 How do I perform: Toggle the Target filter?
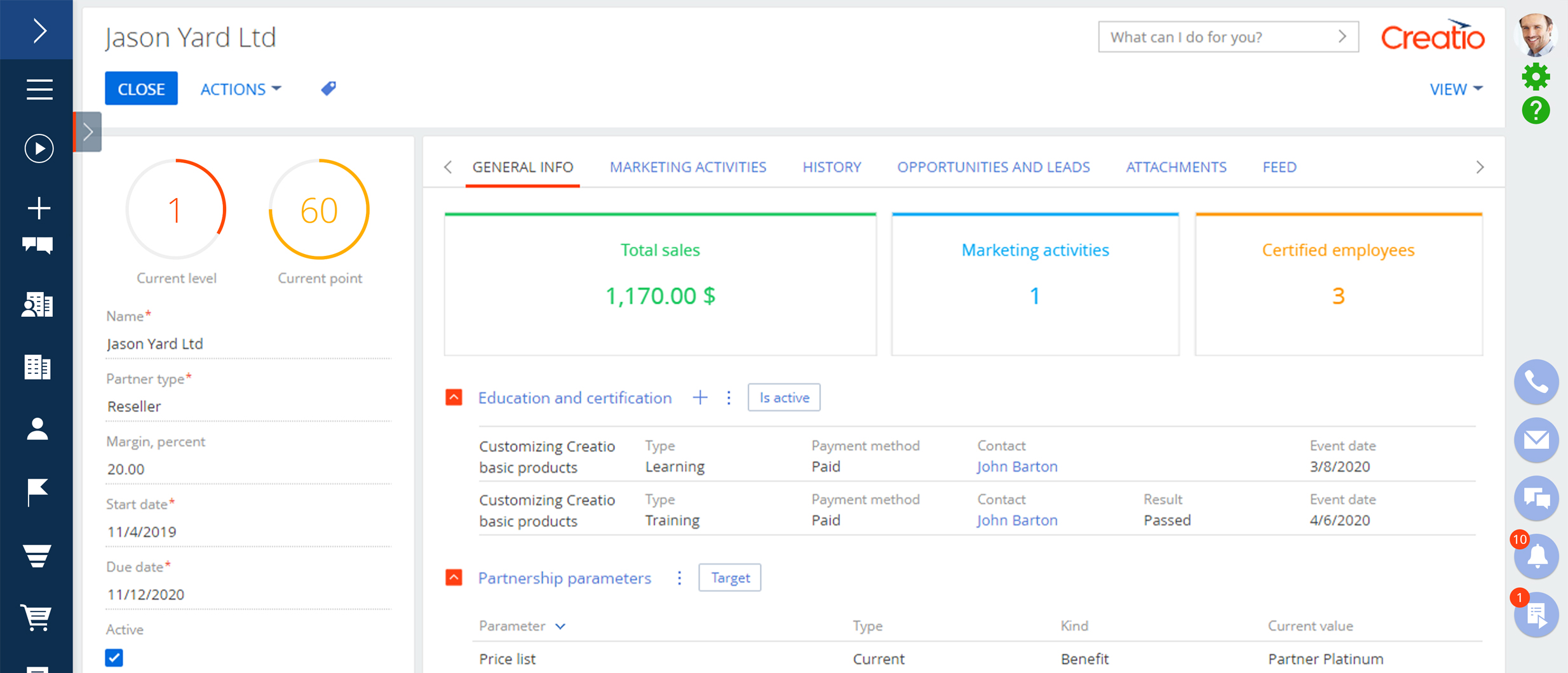click(x=730, y=578)
